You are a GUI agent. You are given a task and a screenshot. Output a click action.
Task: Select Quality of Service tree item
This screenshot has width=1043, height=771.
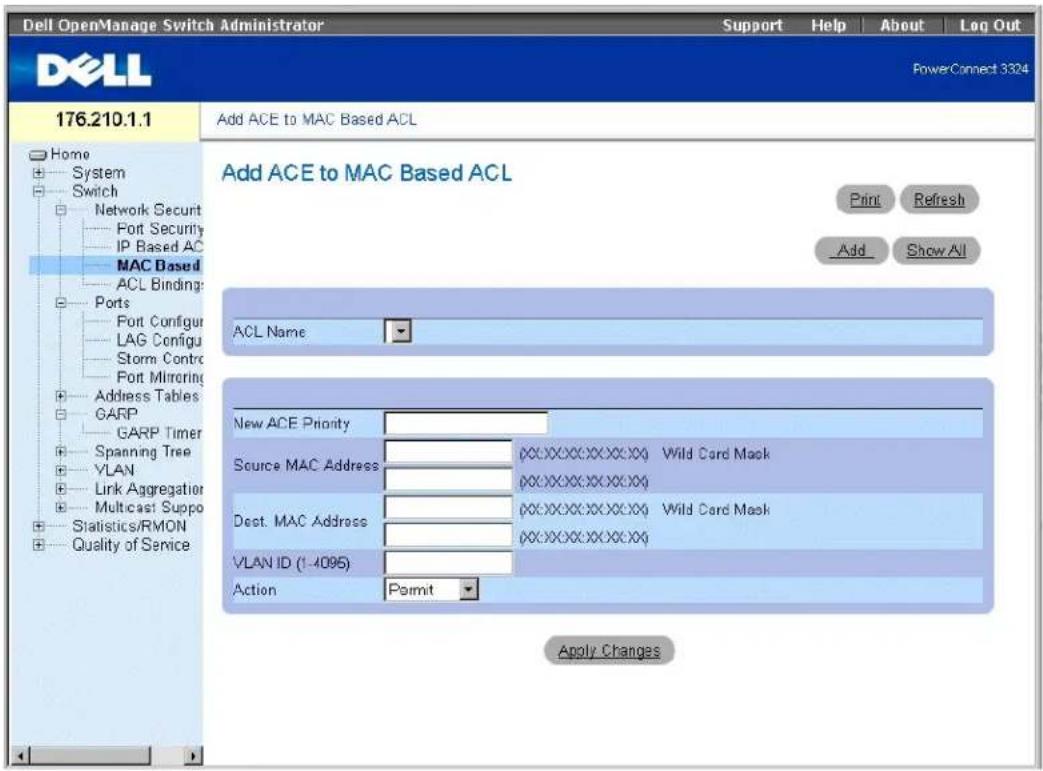point(131,545)
